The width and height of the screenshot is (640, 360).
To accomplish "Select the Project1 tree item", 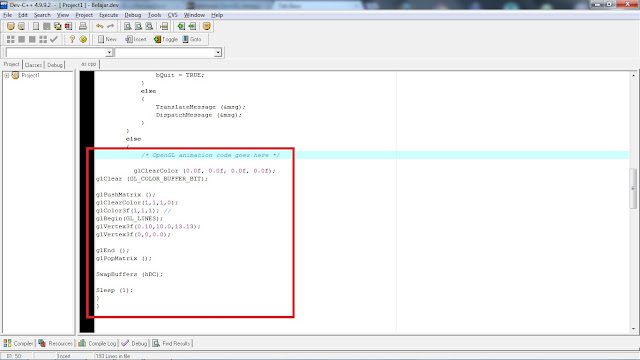I will coord(30,76).
